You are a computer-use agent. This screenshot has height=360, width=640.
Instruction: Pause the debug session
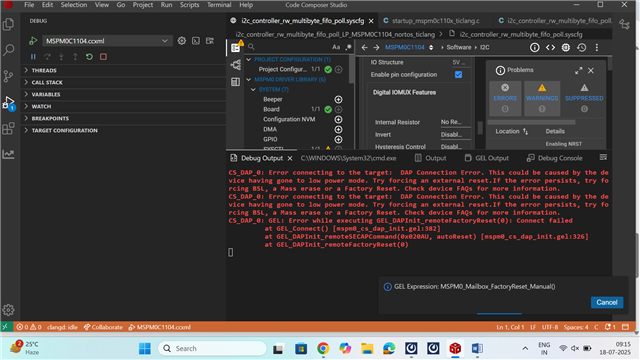pos(33,57)
